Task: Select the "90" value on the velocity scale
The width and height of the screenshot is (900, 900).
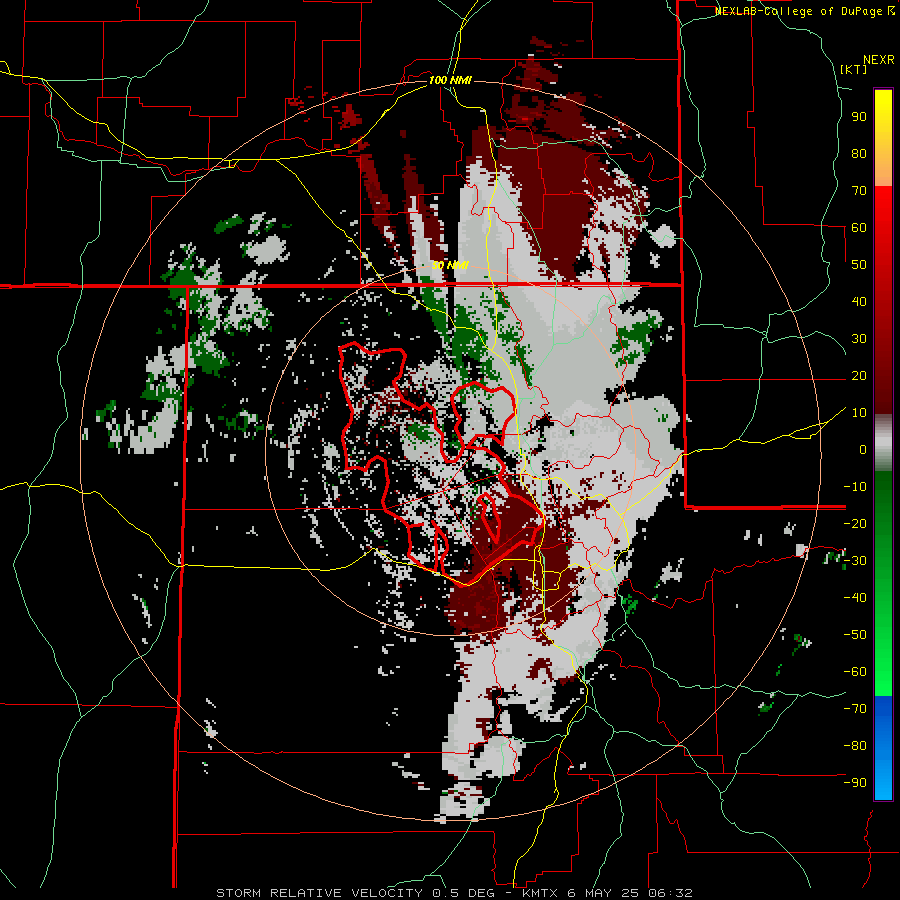Action: [859, 117]
